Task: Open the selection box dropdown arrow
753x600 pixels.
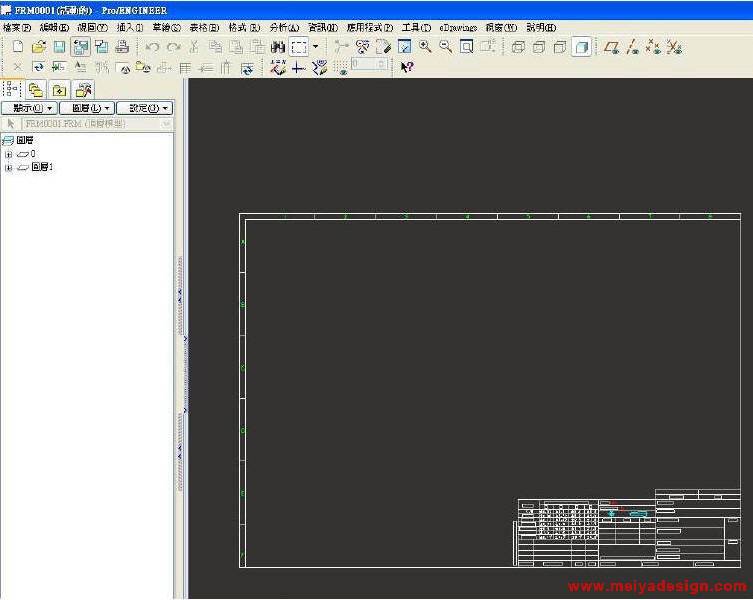Action: click(x=316, y=47)
